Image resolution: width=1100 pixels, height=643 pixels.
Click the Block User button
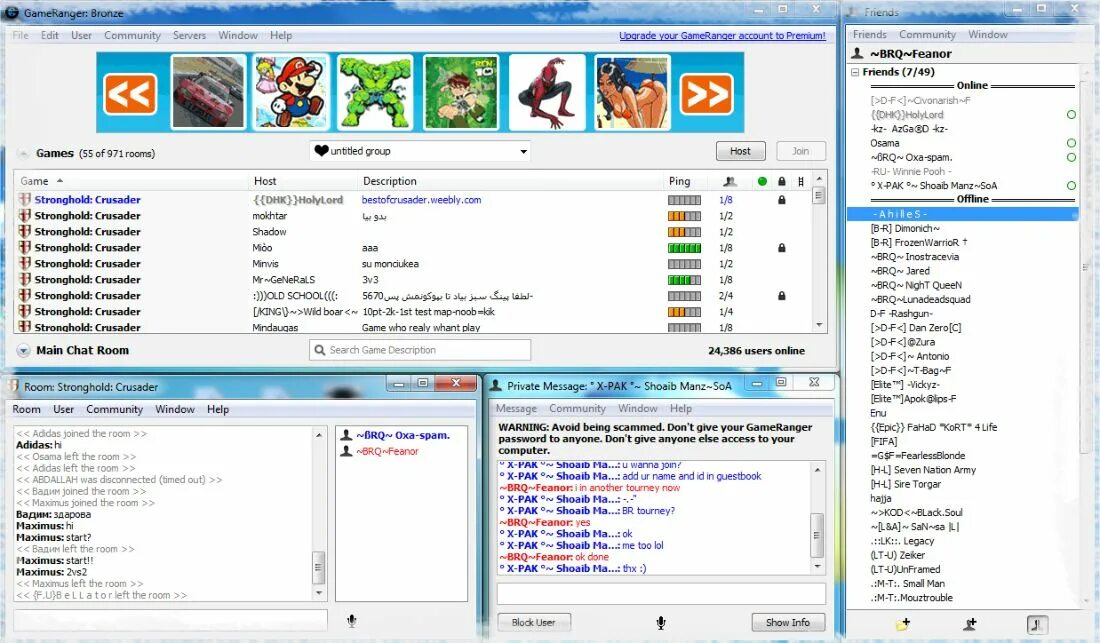point(534,622)
